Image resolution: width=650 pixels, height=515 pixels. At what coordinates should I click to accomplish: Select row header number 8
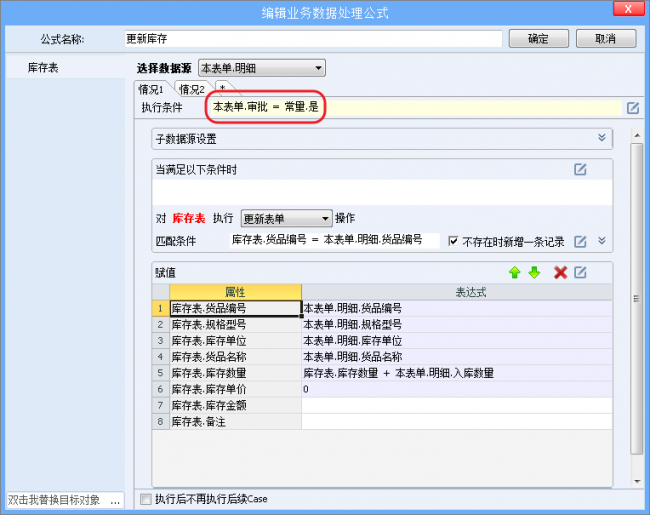point(161,422)
